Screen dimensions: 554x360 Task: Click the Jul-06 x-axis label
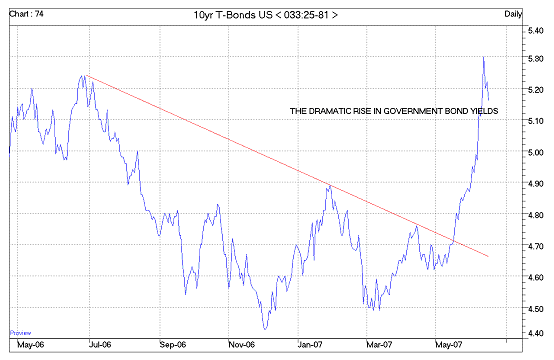point(100,344)
